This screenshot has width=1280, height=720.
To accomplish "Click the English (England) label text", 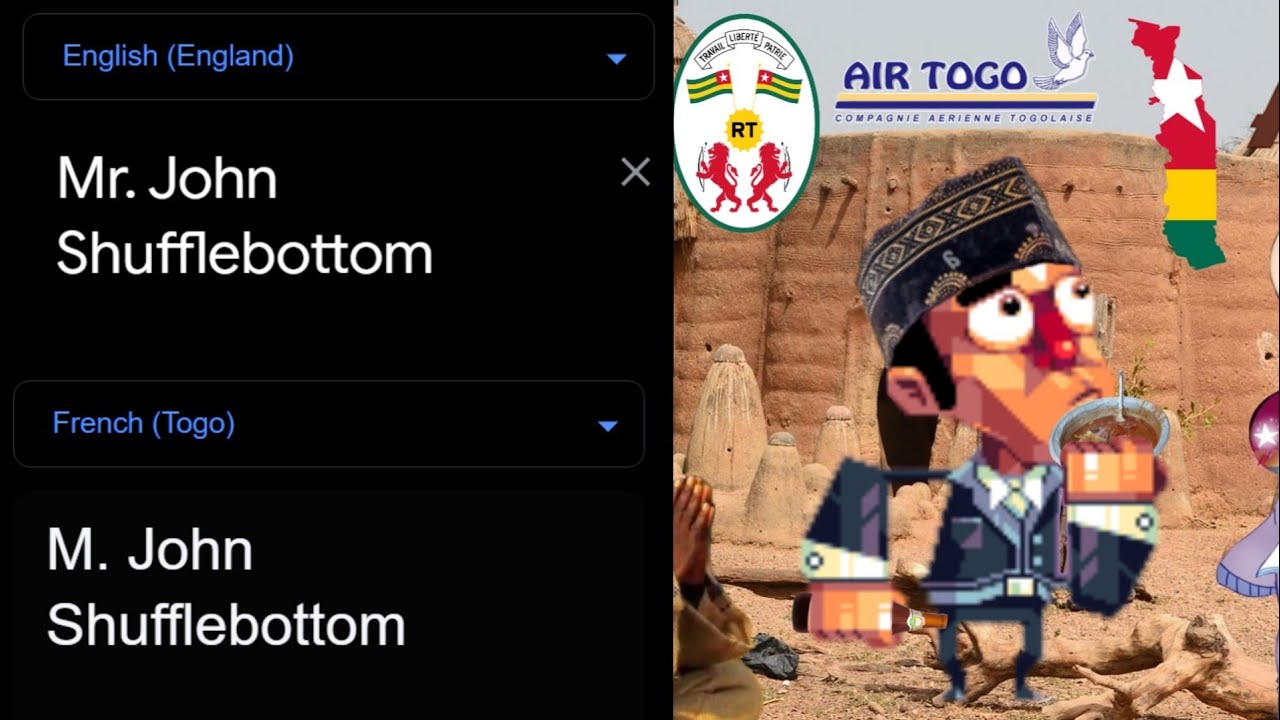I will pos(178,57).
